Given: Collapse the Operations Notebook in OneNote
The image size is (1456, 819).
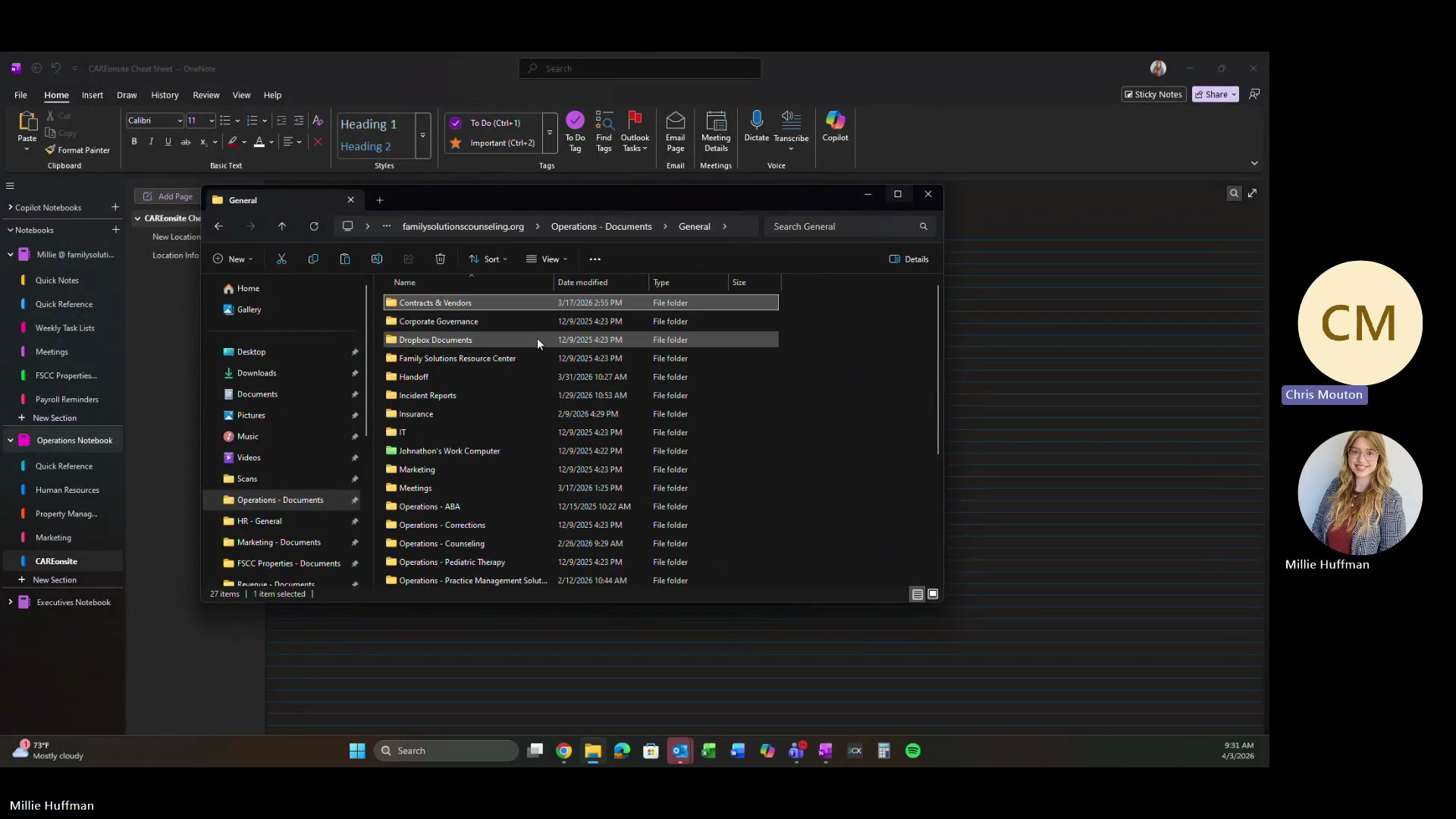Looking at the screenshot, I should pyautogui.click(x=11, y=441).
